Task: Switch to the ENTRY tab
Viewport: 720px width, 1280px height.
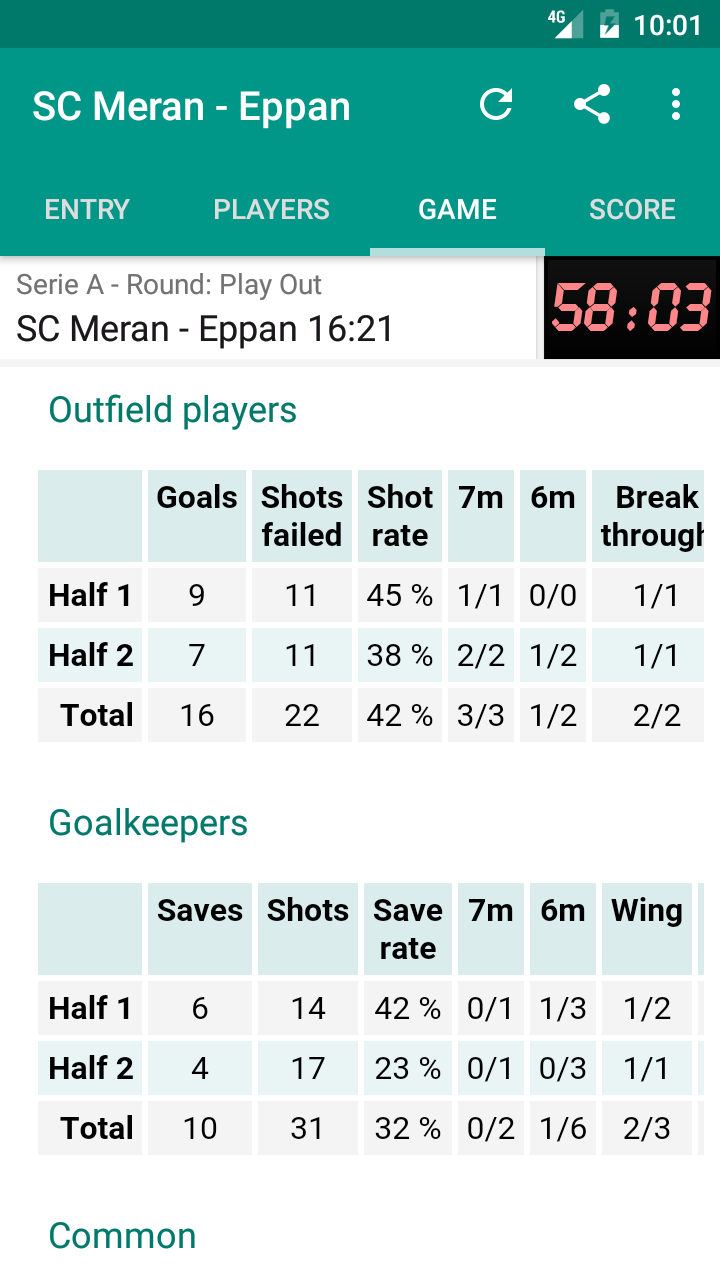Action: (x=86, y=209)
